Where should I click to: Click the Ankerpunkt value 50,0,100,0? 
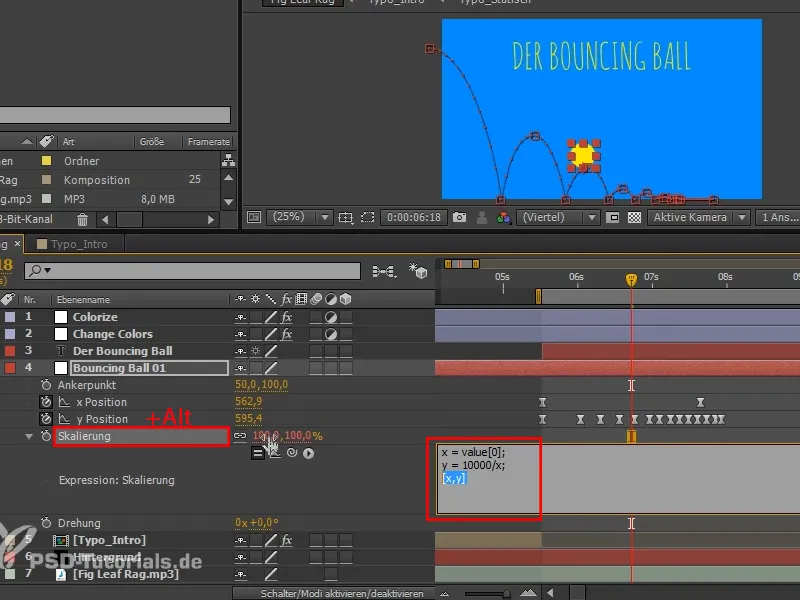(261, 385)
